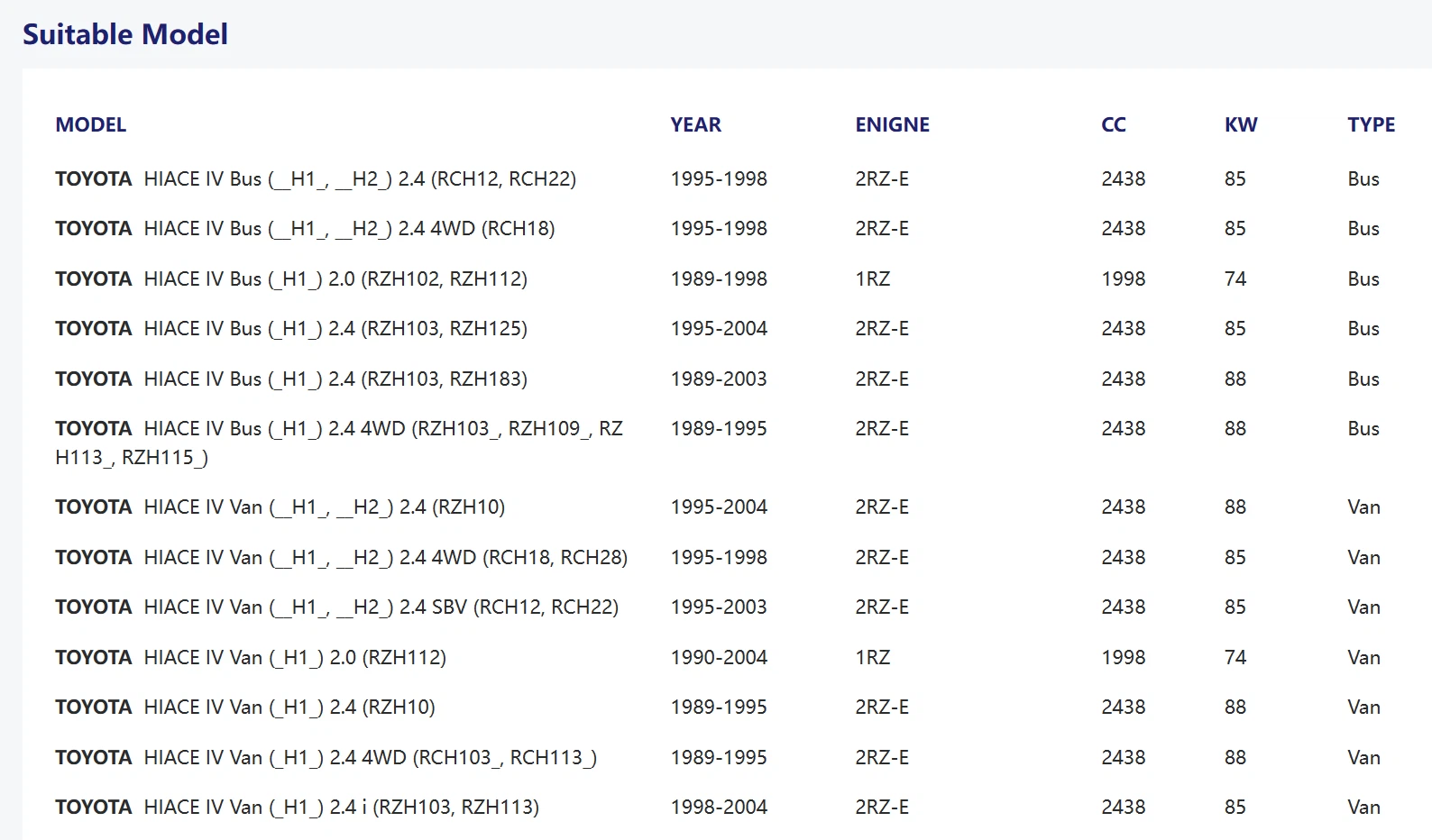Select the YEAR column header

tap(696, 124)
